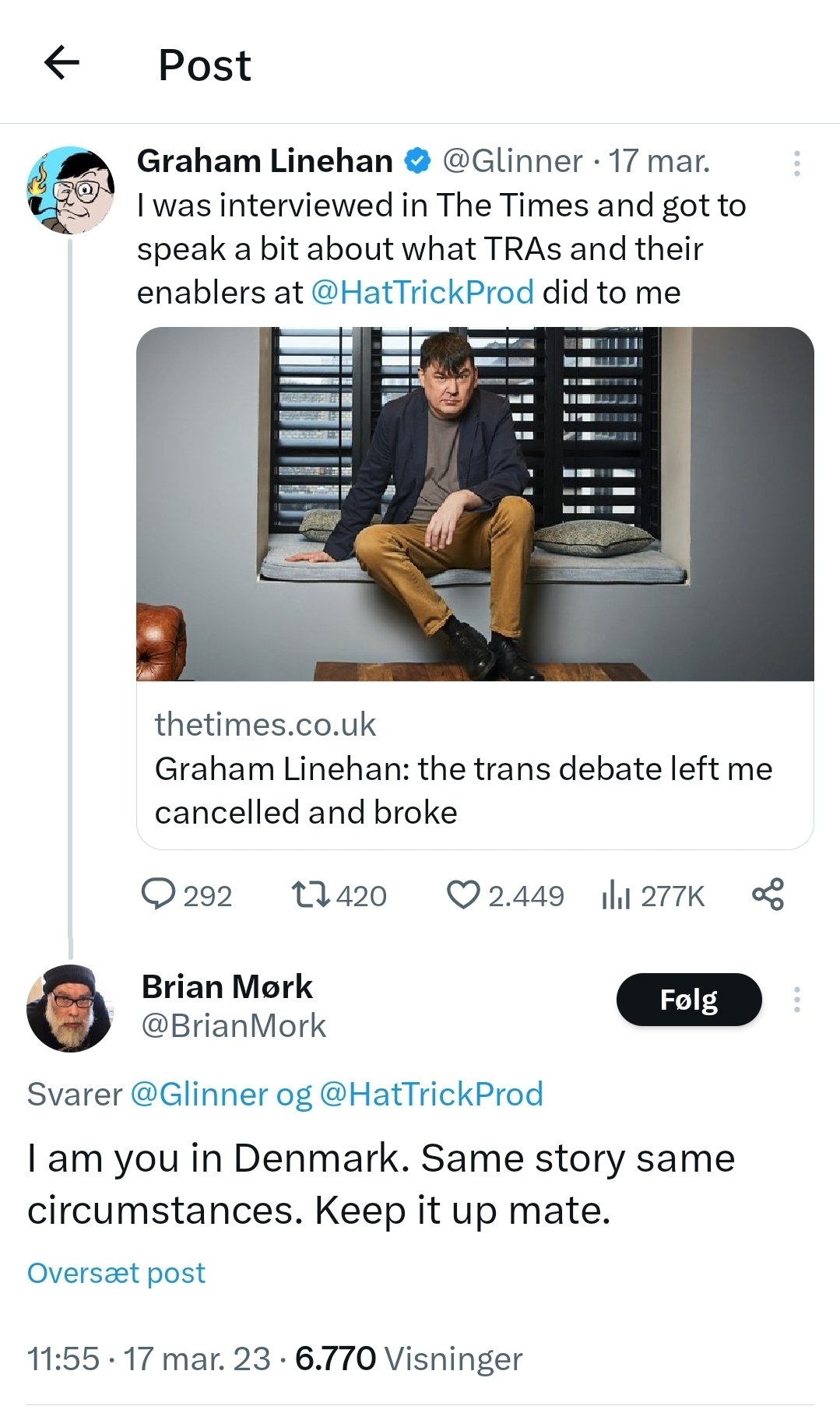Screen dimensions: 840x1413
Task: Like the post with 2.449 likes
Action: [x=463, y=895]
